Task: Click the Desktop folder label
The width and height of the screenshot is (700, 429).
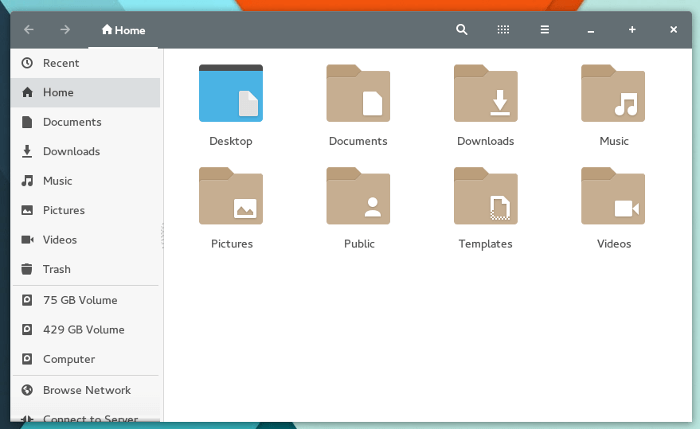Action: tap(231, 142)
